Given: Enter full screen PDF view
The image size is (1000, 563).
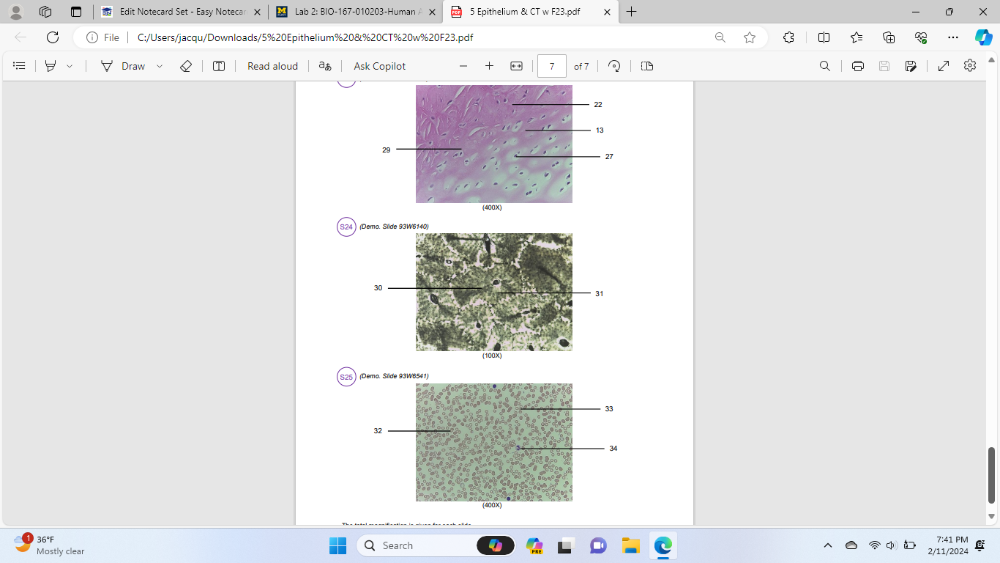Looking at the screenshot, I should point(943,66).
